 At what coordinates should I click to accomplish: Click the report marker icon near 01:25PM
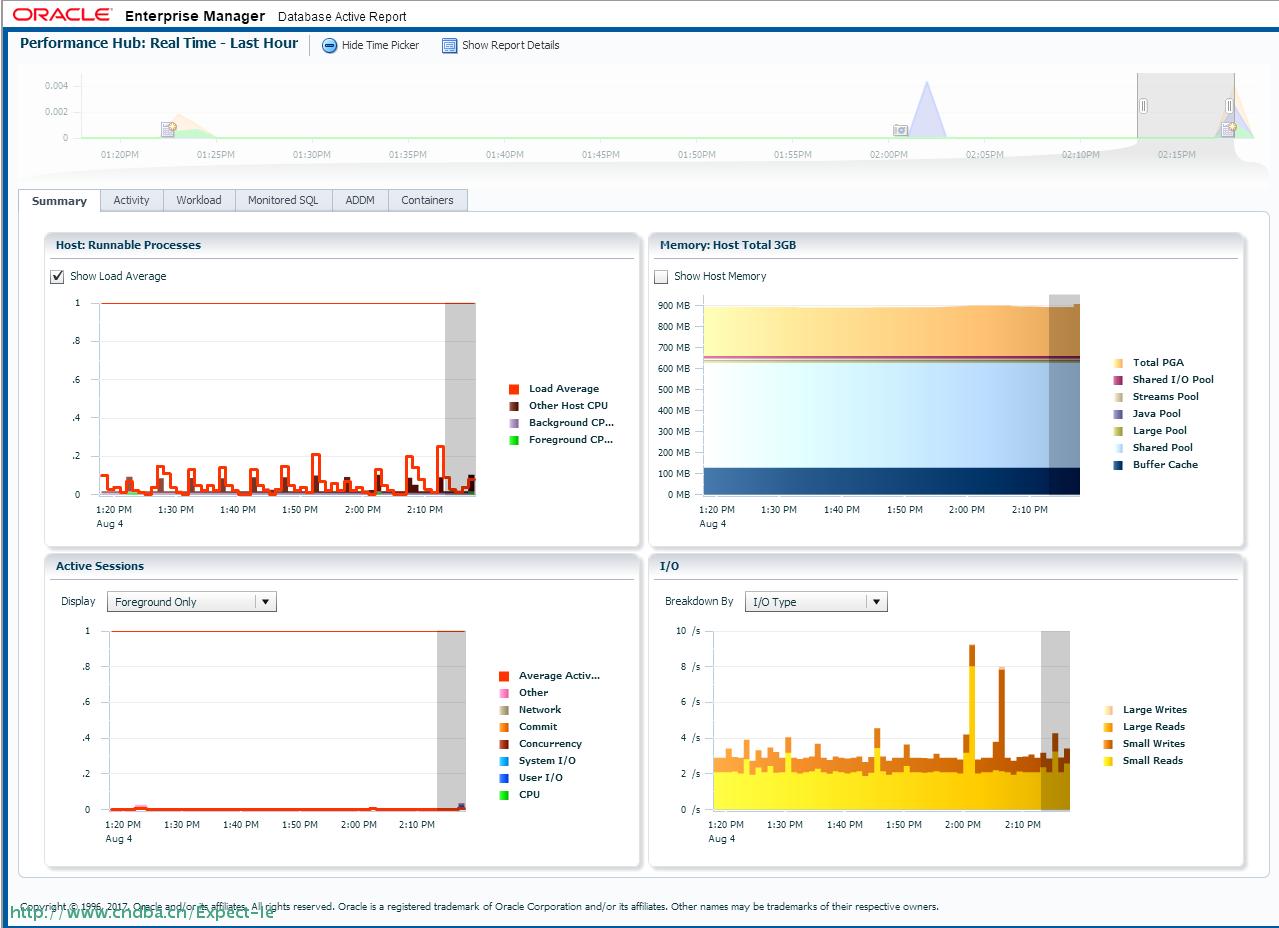point(169,129)
